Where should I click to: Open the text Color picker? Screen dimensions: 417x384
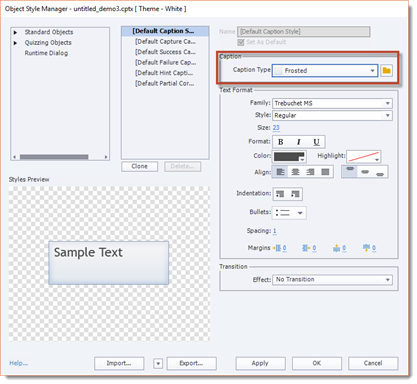tap(289, 156)
